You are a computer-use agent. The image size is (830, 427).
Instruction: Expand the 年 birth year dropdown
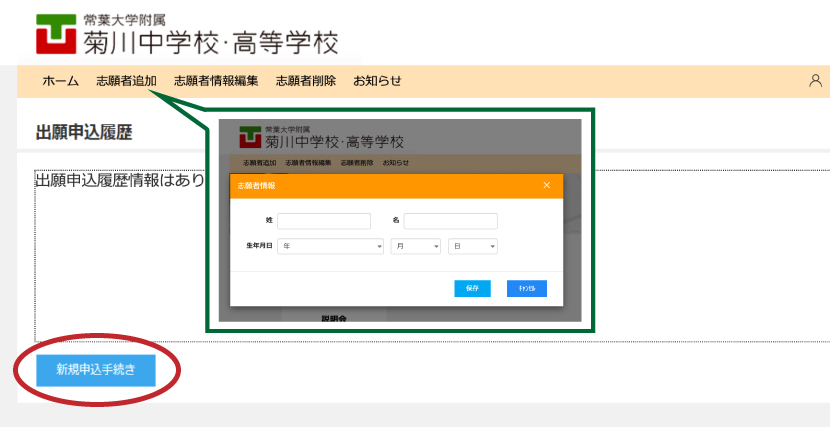332,245
